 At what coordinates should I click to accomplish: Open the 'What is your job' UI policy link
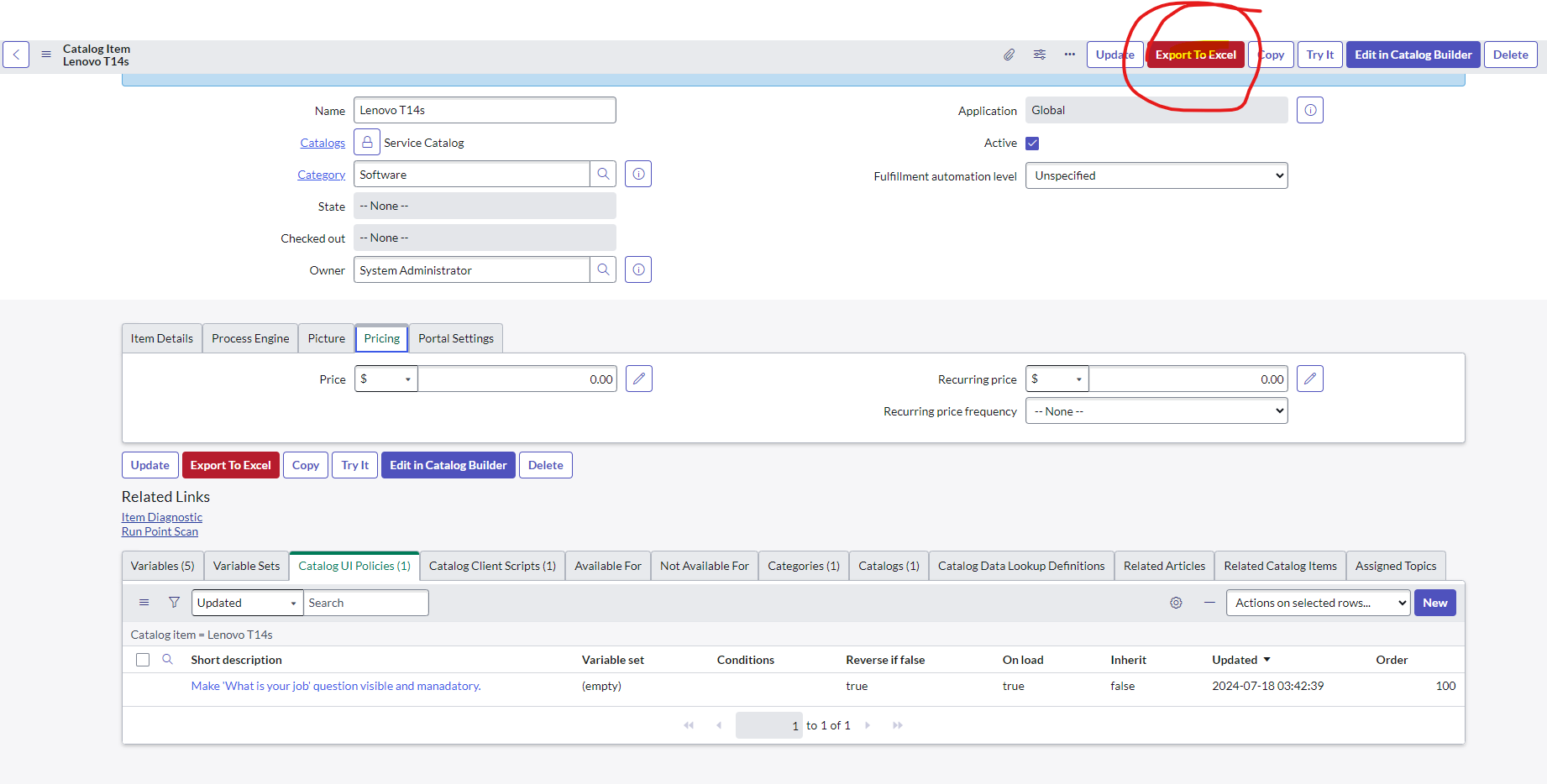click(336, 686)
